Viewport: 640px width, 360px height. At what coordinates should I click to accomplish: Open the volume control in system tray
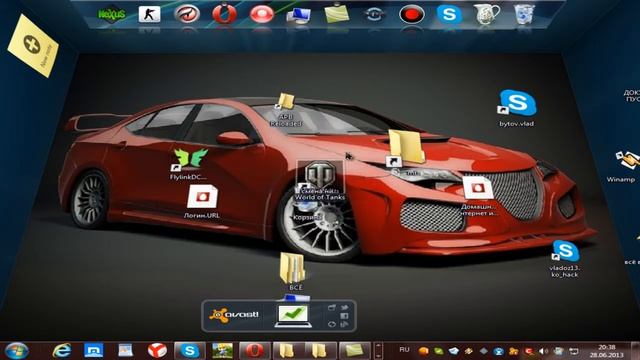[543, 351]
